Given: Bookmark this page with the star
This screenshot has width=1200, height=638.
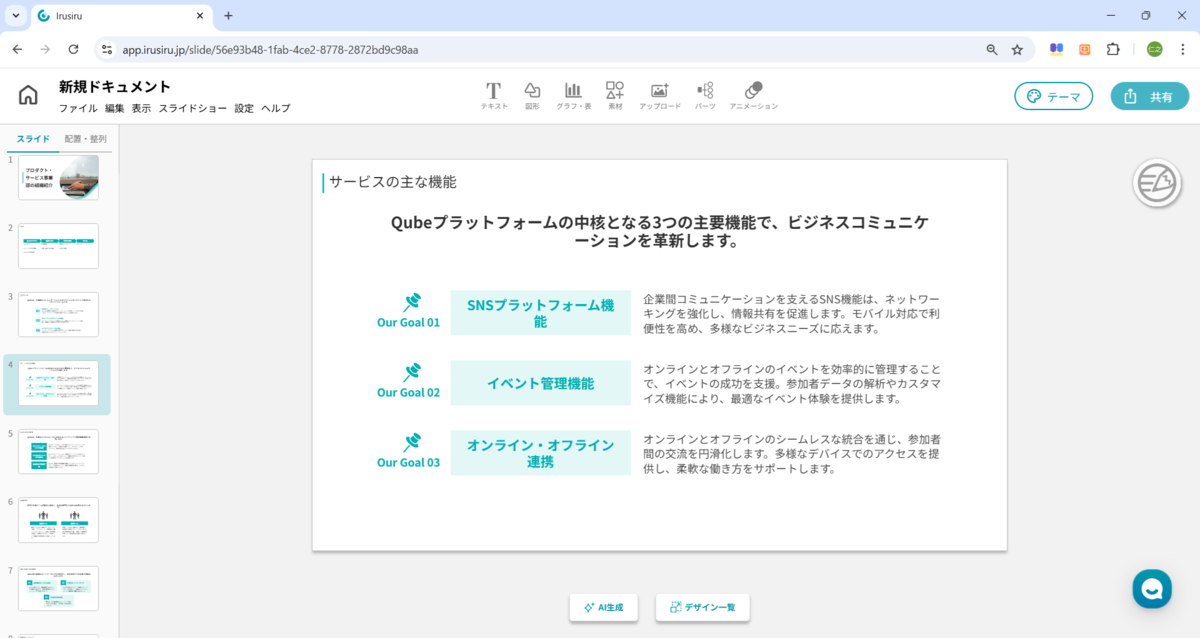Looking at the screenshot, I should [1017, 49].
